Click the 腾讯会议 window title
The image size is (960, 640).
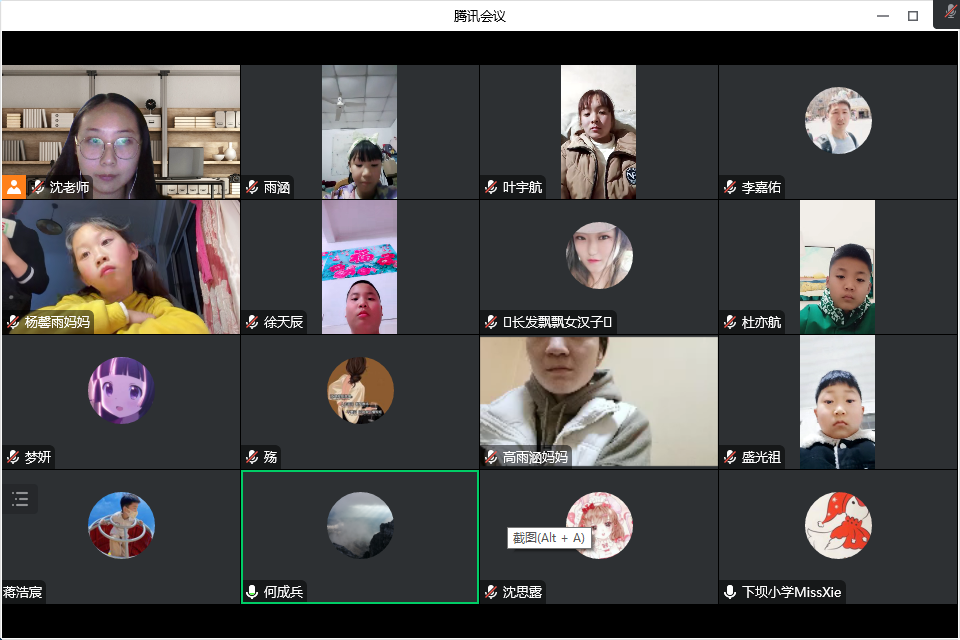click(479, 16)
